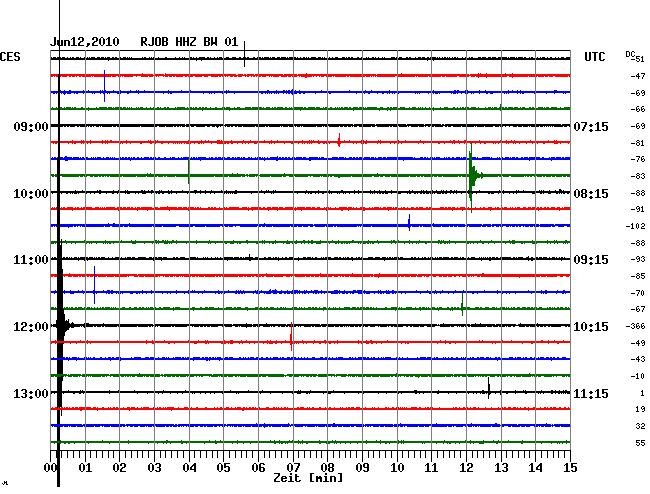Click the 09:00 local time label
650x494 pixels.
(31, 126)
